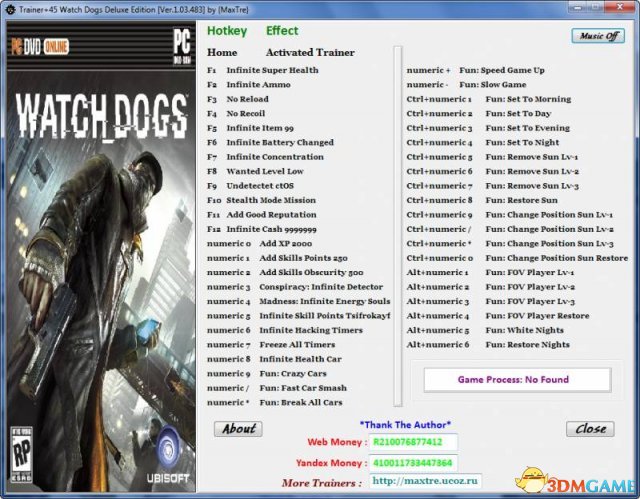Click 'Fun: Crazy Cars' text
The image size is (640, 499).
click(x=293, y=374)
